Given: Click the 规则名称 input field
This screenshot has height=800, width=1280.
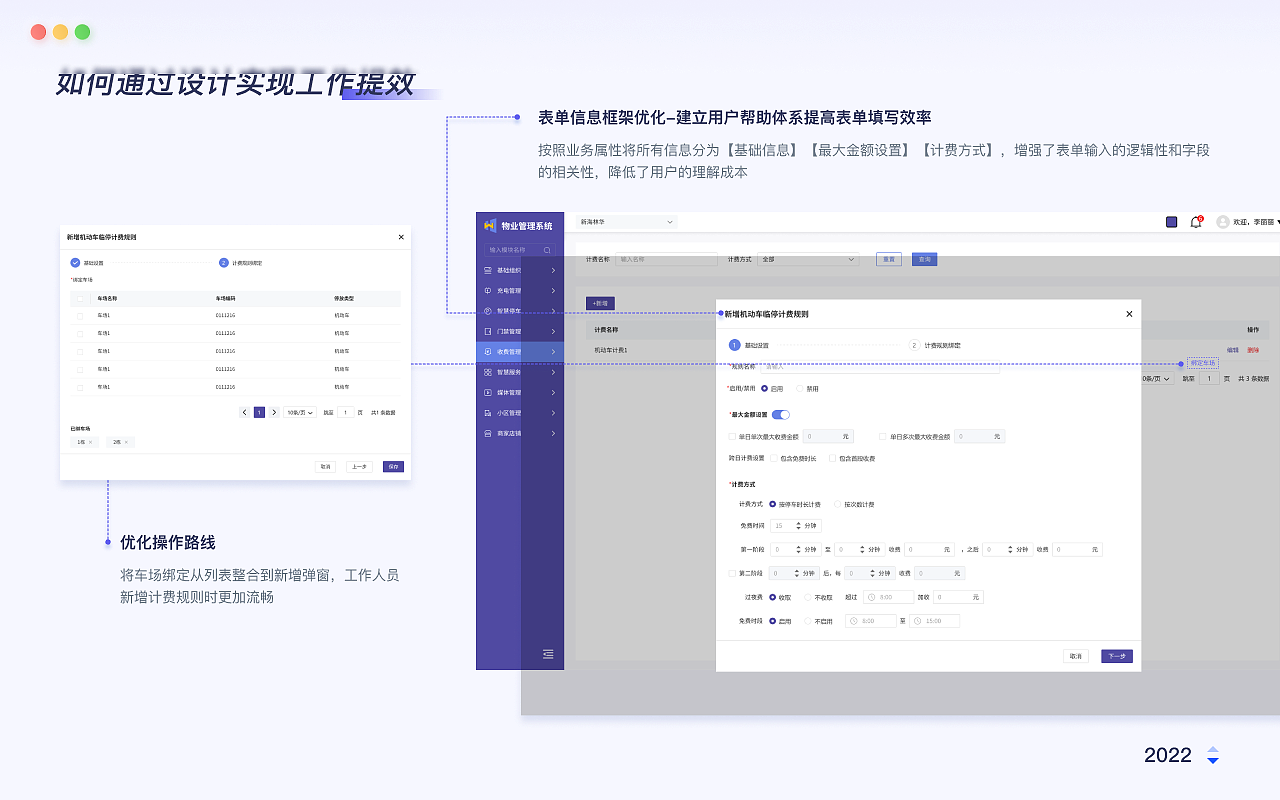Looking at the screenshot, I should (880, 367).
